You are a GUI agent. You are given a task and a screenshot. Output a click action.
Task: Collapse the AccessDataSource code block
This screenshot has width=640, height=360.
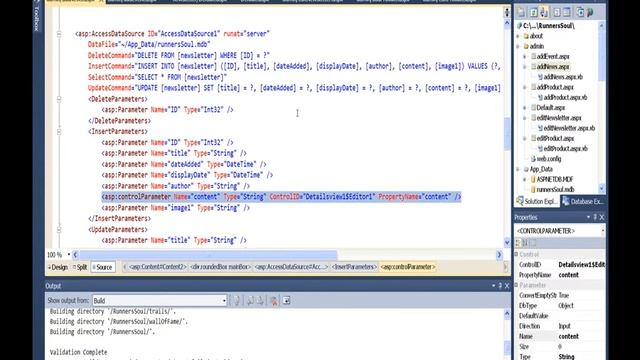point(59,34)
